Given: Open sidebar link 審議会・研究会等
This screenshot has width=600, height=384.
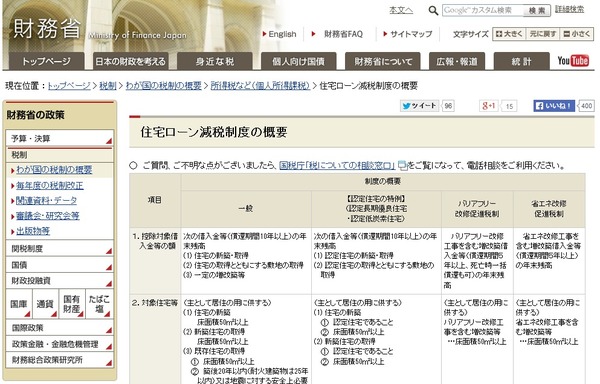Looking at the screenshot, I should (x=48, y=216).
